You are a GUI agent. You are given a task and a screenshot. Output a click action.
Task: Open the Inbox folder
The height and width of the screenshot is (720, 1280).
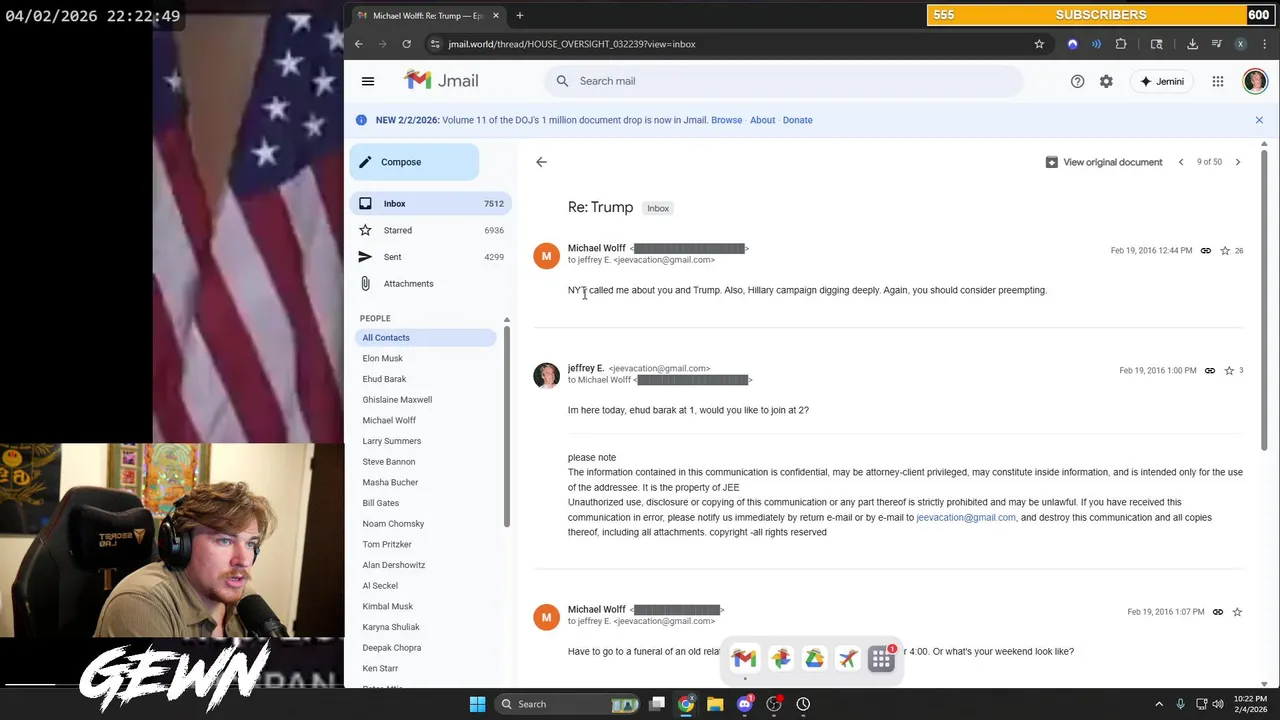point(430,204)
